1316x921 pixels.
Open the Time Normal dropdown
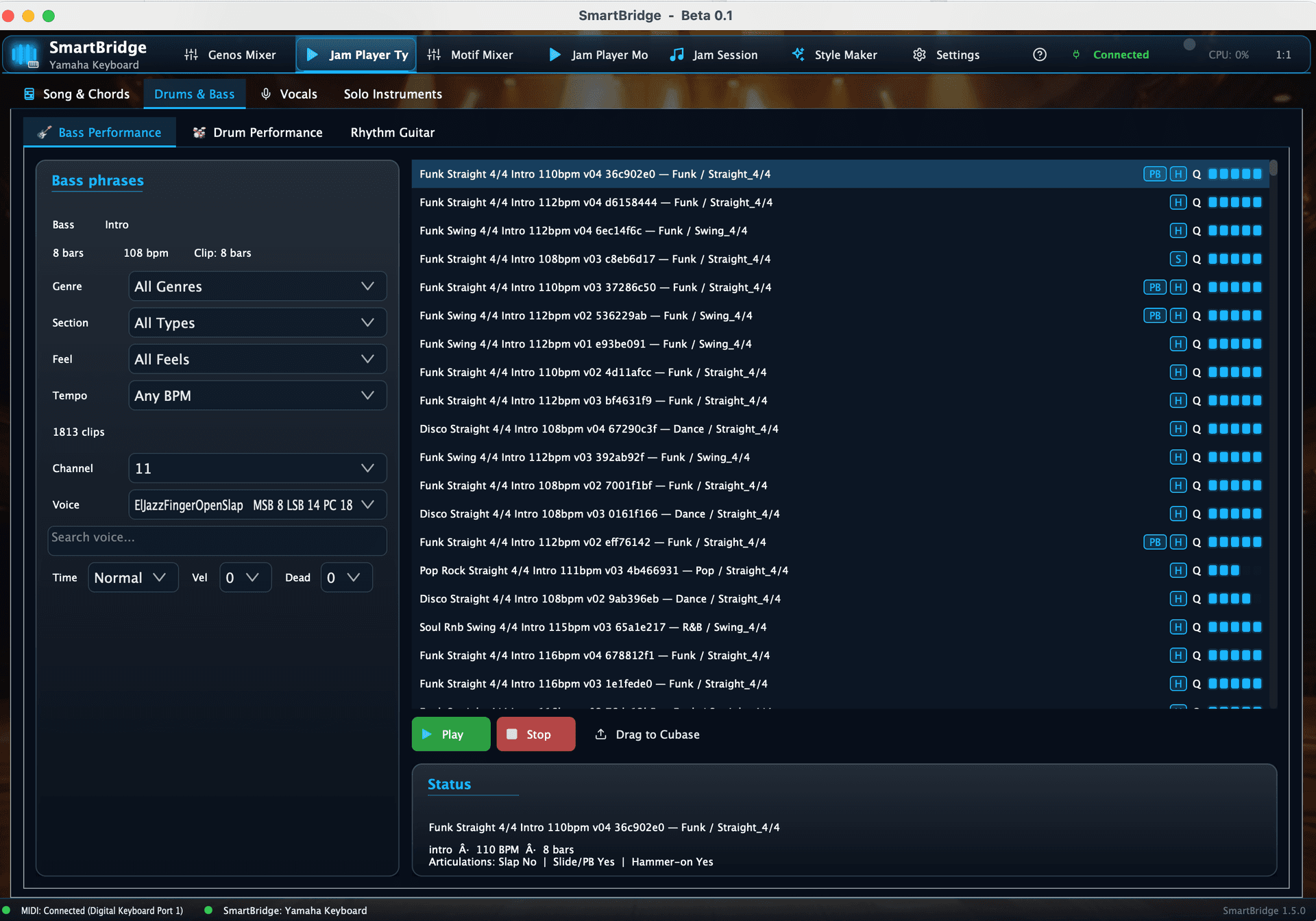[133, 578]
